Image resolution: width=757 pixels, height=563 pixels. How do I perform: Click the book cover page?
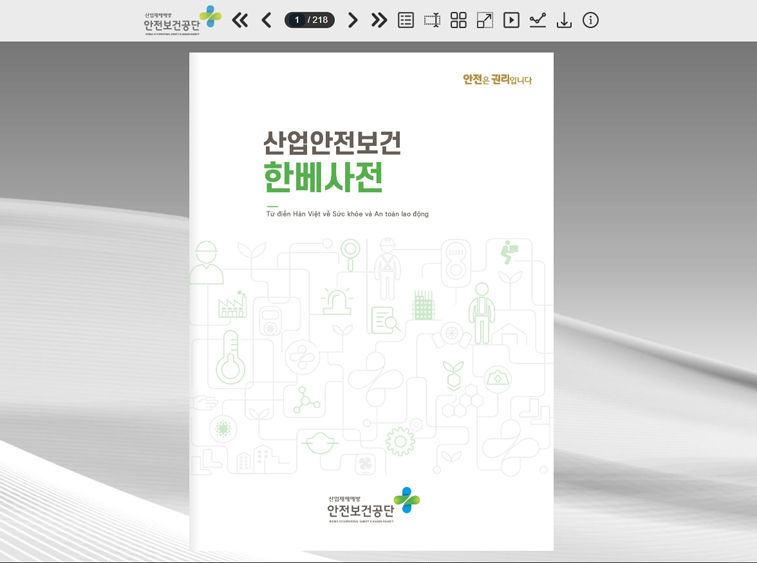click(371, 302)
